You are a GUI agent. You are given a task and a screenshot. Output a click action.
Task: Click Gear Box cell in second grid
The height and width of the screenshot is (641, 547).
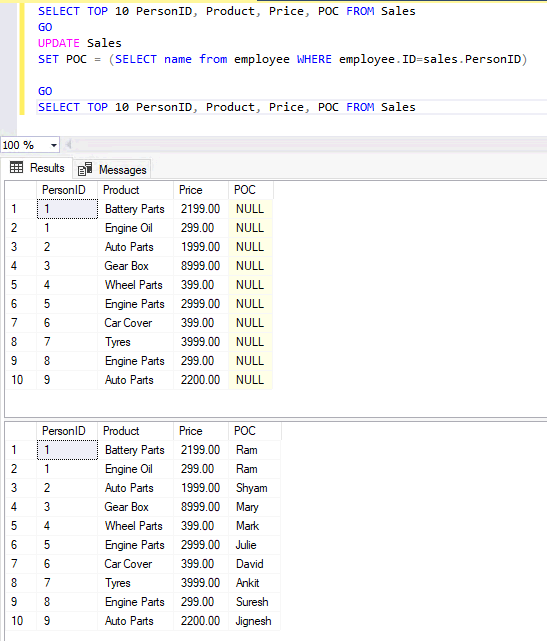pyautogui.click(x=135, y=507)
